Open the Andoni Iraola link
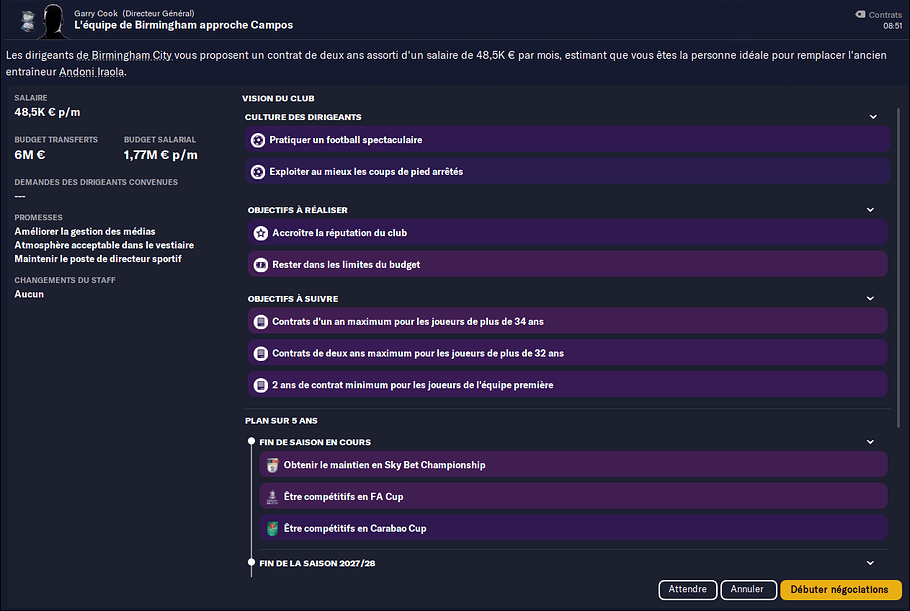 pyautogui.click(x=92, y=72)
